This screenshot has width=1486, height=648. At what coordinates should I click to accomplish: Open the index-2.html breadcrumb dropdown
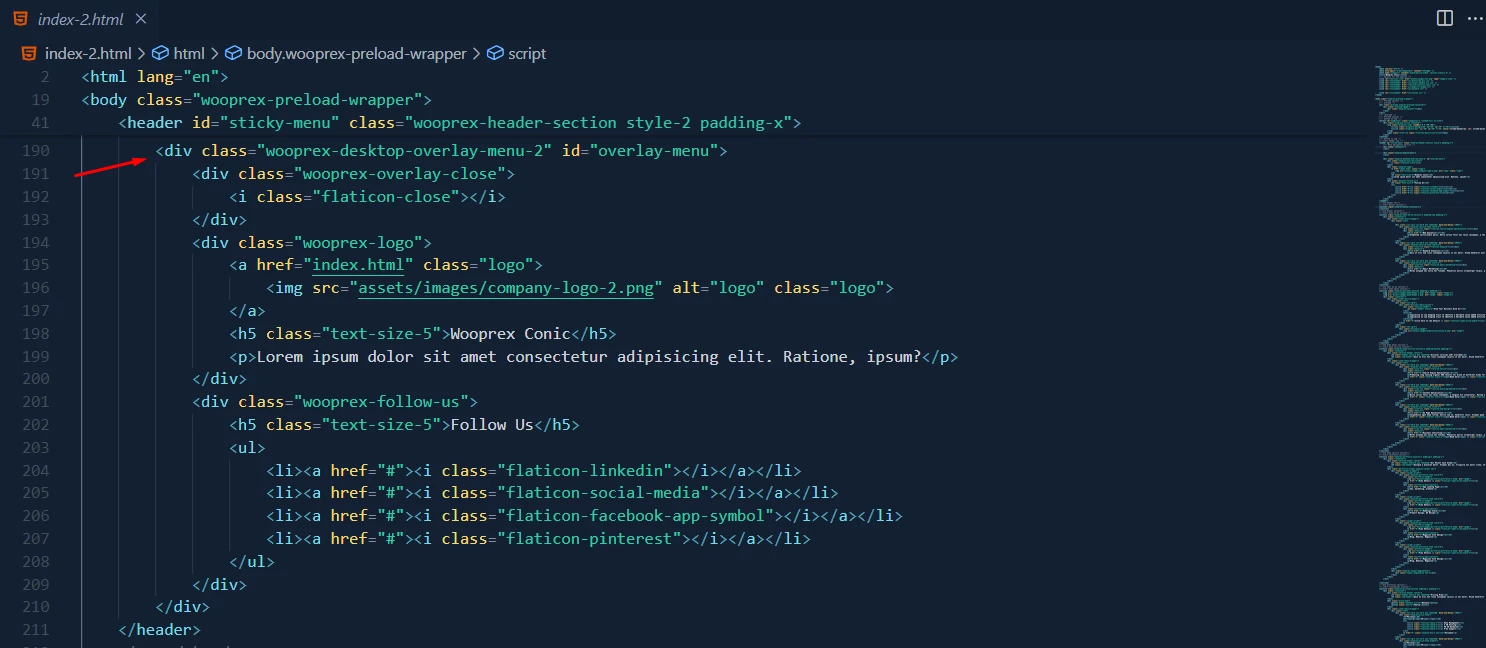pyautogui.click(x=88, y=53)
